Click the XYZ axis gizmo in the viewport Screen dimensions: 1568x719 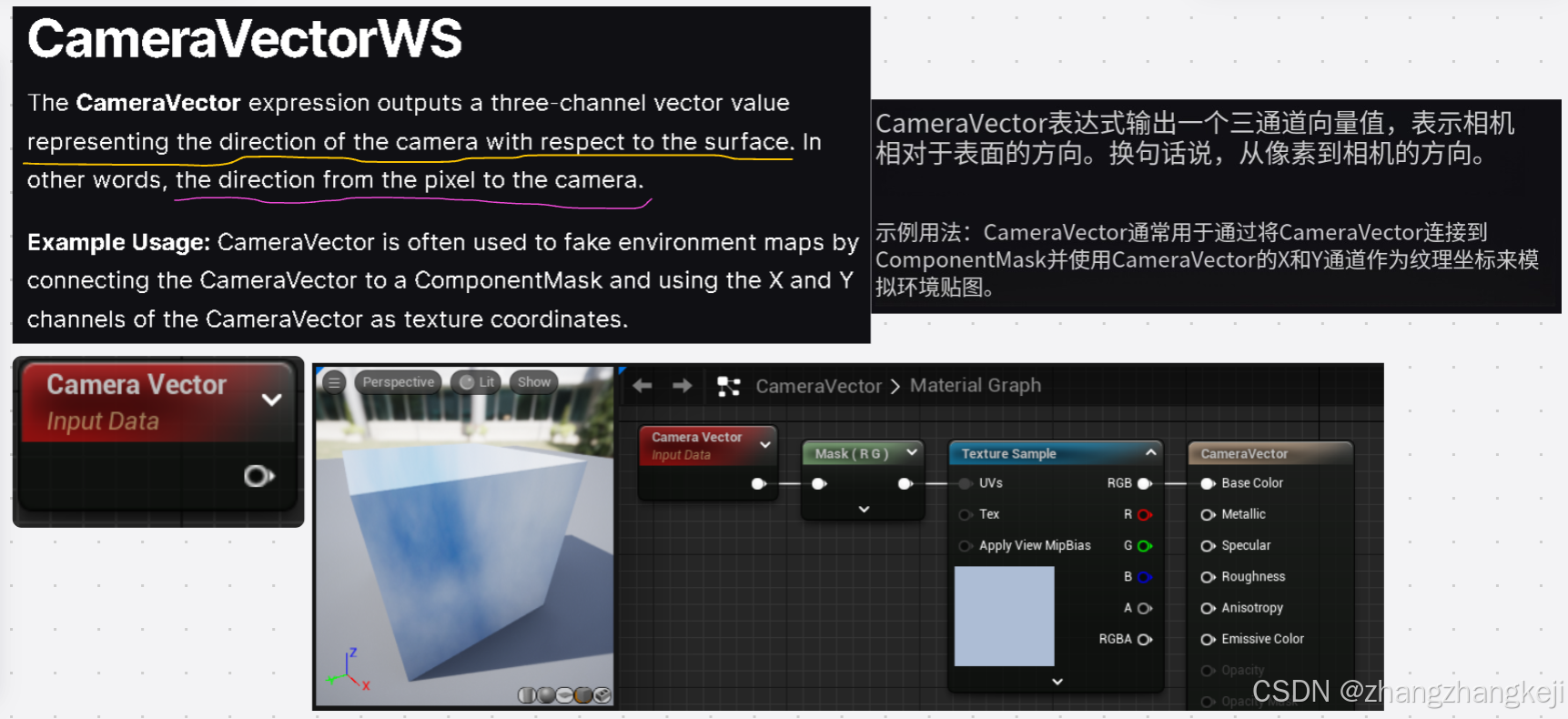[349, 670]
